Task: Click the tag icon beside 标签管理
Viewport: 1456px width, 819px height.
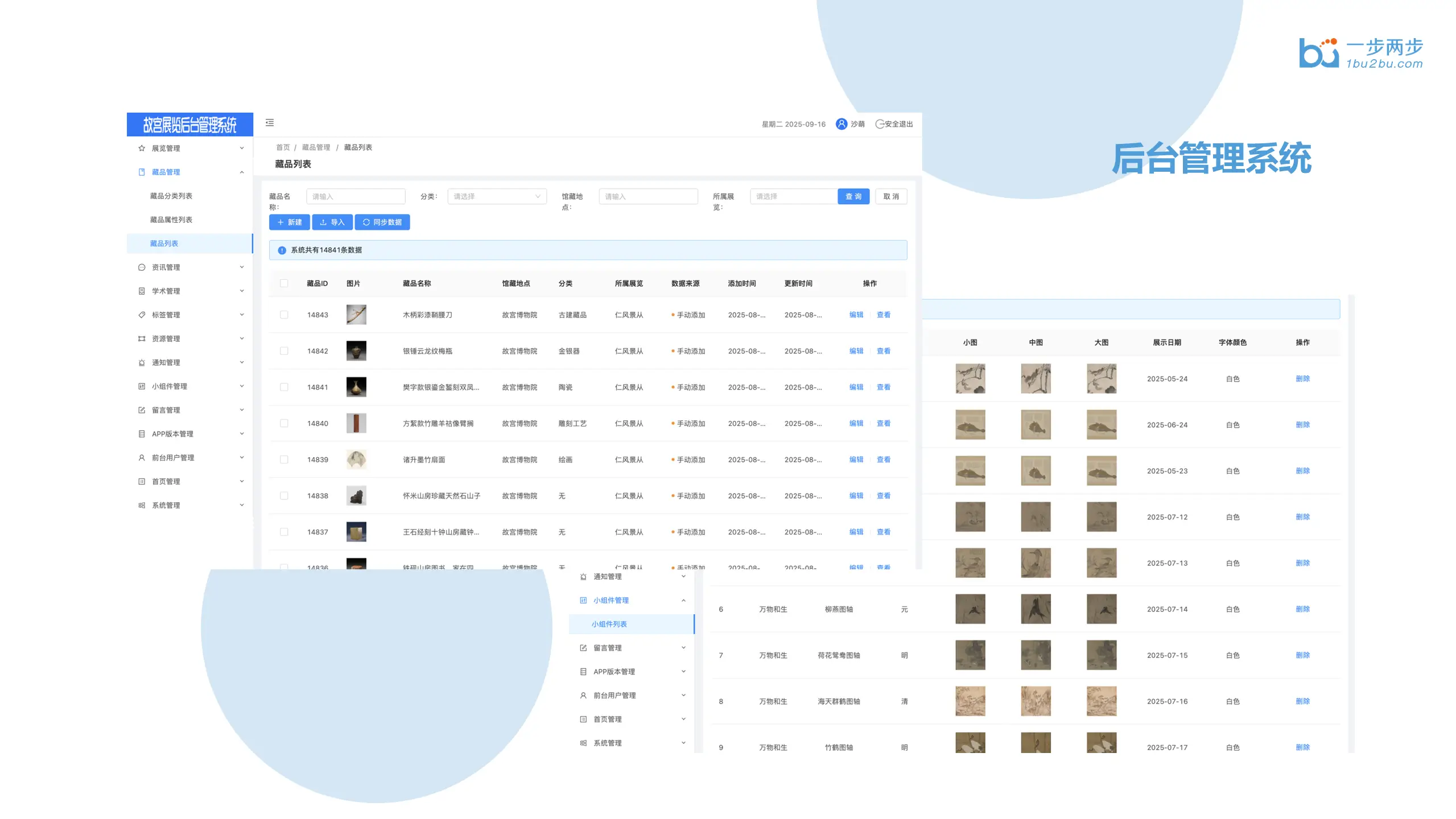Action: 142,315
